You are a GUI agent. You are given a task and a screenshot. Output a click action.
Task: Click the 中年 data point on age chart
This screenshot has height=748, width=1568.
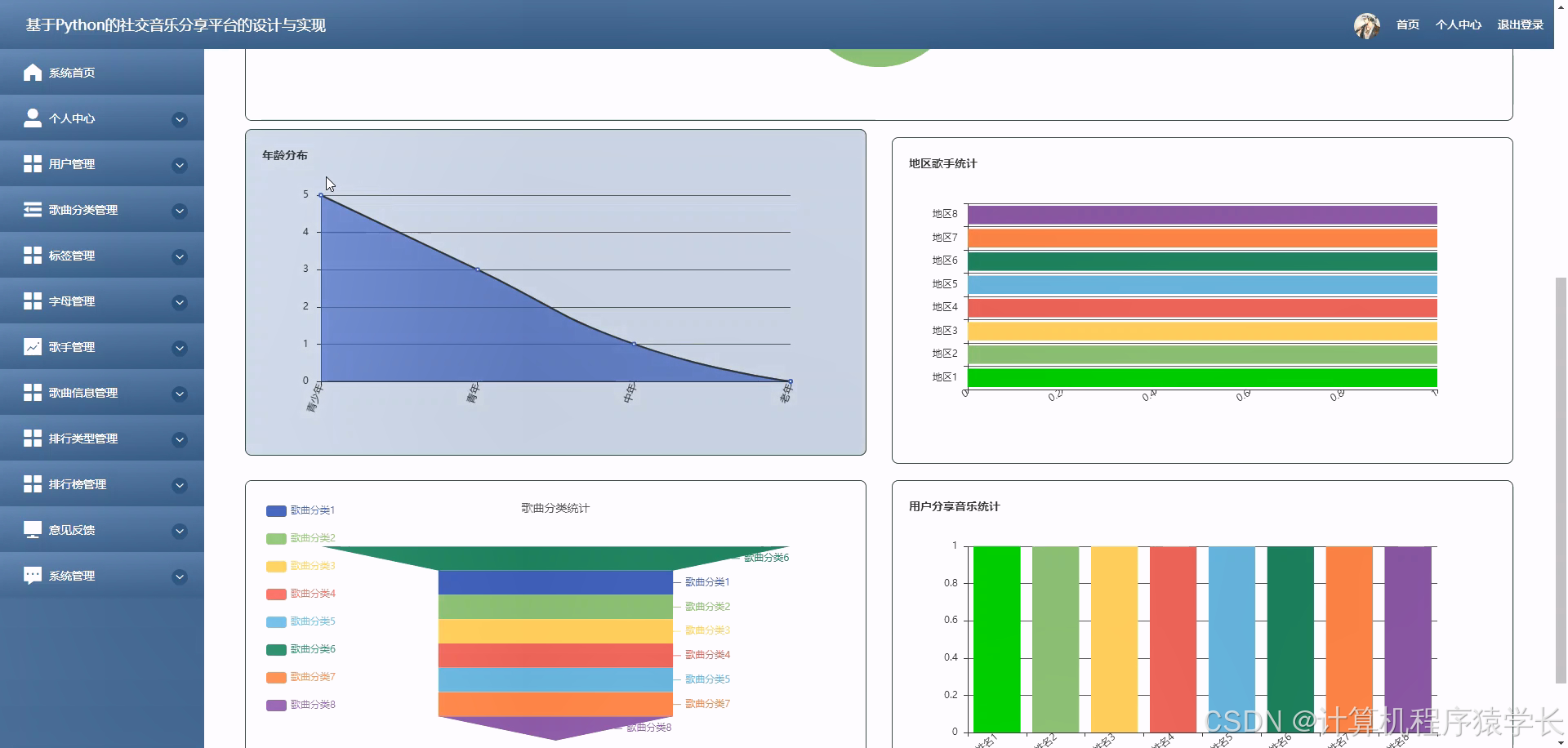(x=634, y=344)
